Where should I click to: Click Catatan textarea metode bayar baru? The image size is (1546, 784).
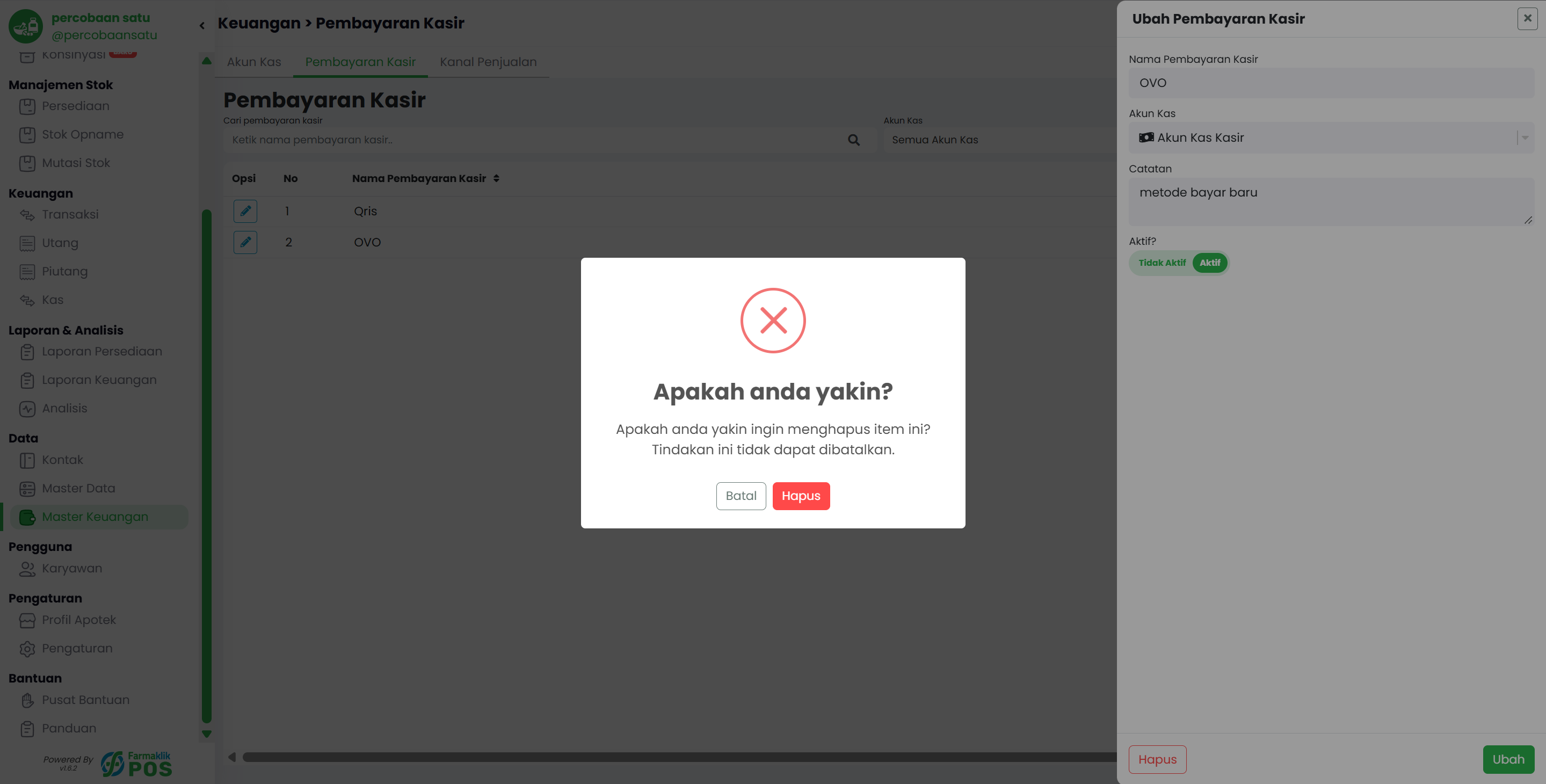click(1331, 202)
